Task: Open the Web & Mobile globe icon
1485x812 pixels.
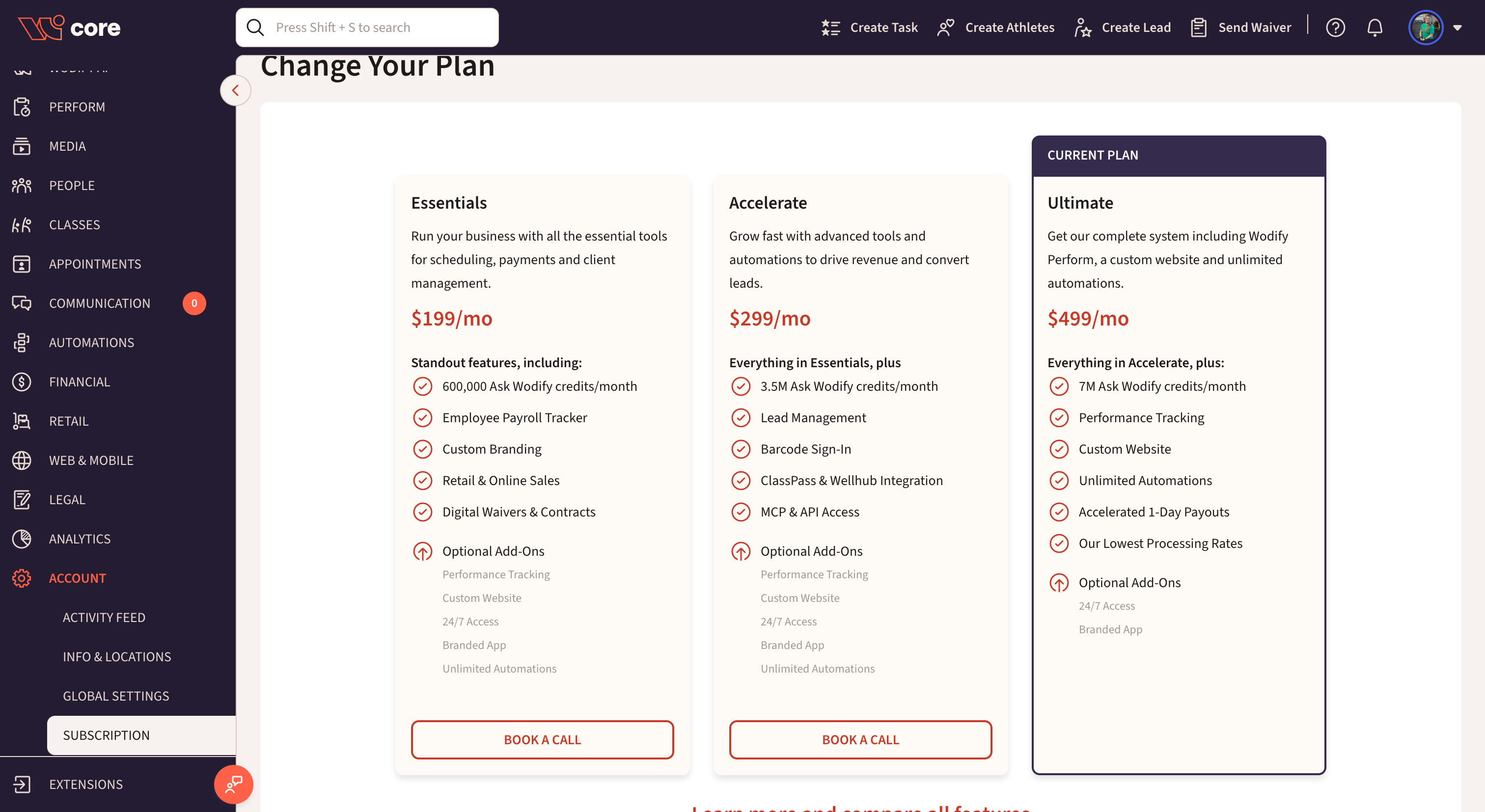Action: (x=21, y=460)
